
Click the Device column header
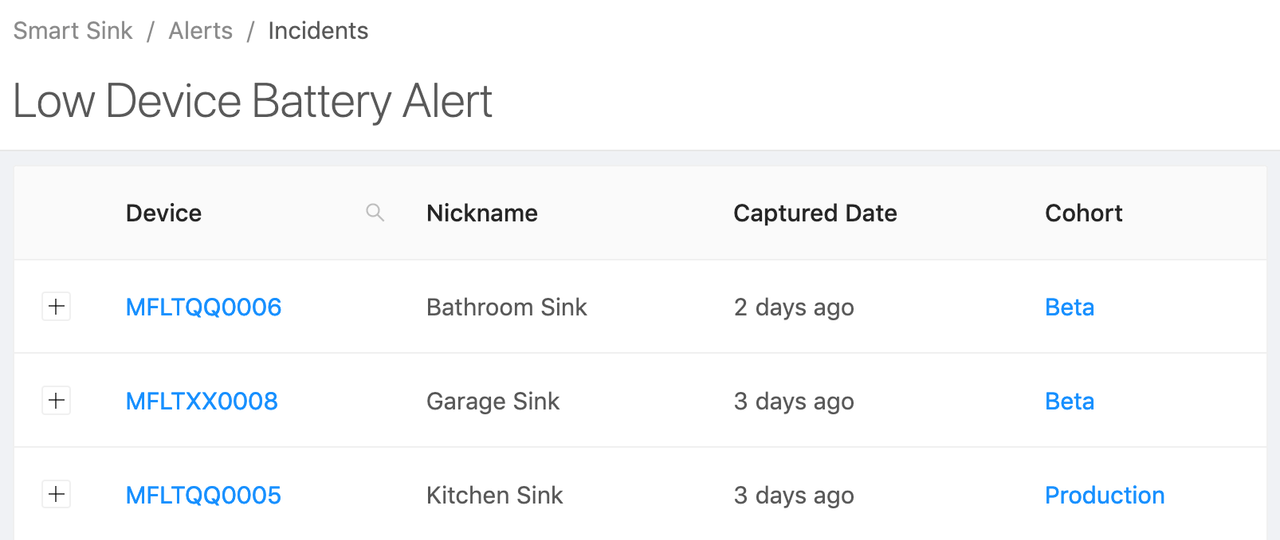point(164,213)
